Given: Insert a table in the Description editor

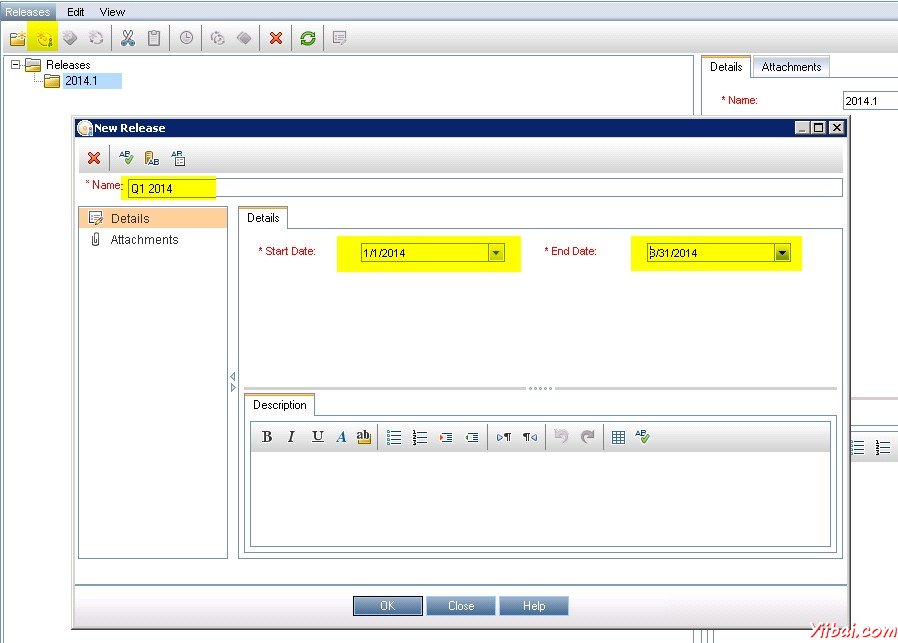Looking at the screenshot, I should pos(618,437).
